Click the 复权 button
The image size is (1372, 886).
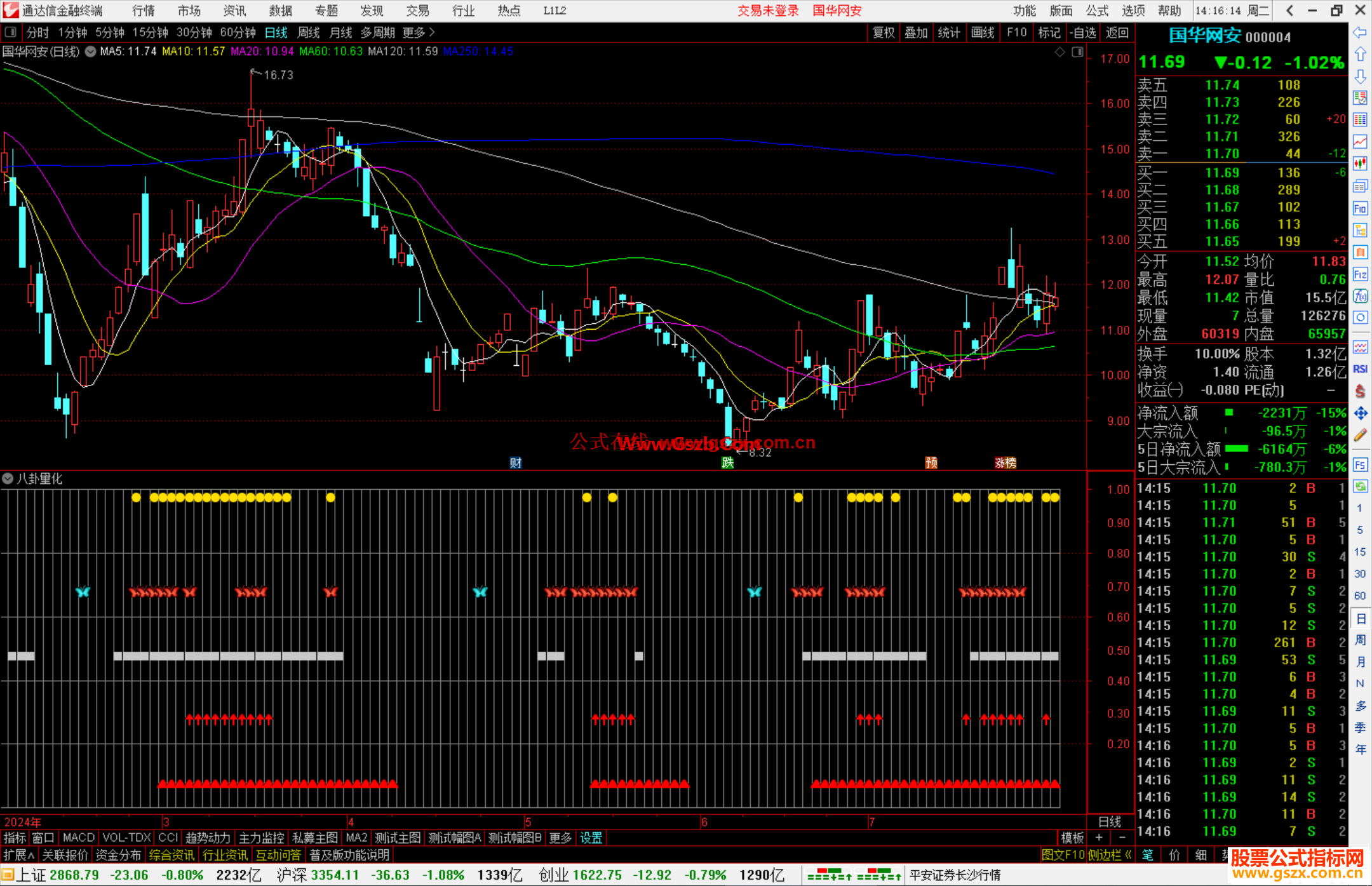[x=883, y=32]
